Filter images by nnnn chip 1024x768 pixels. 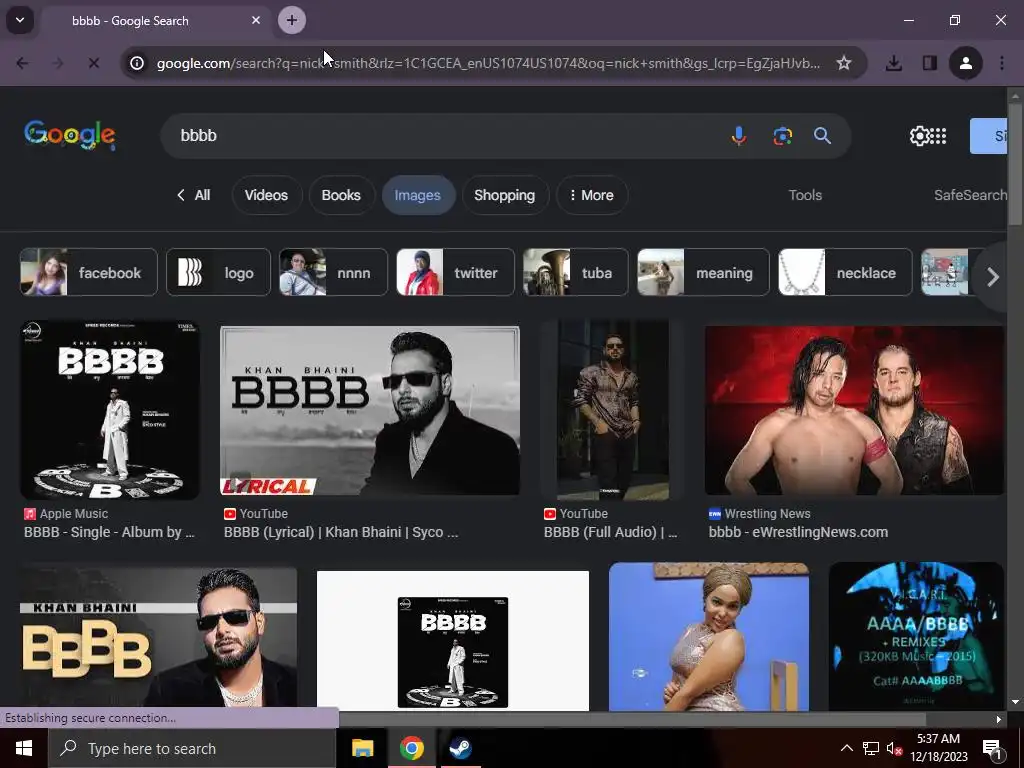click(x=333, y=272)
